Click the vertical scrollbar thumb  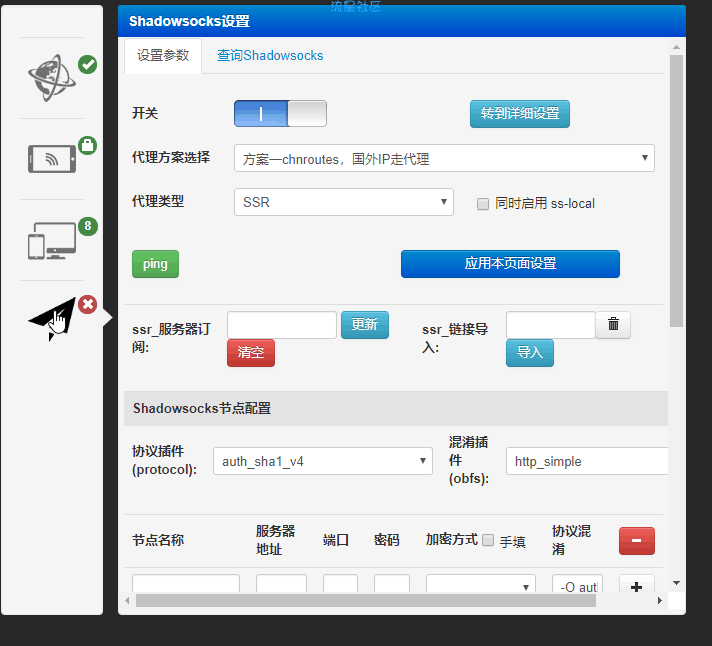coord(676,191)
